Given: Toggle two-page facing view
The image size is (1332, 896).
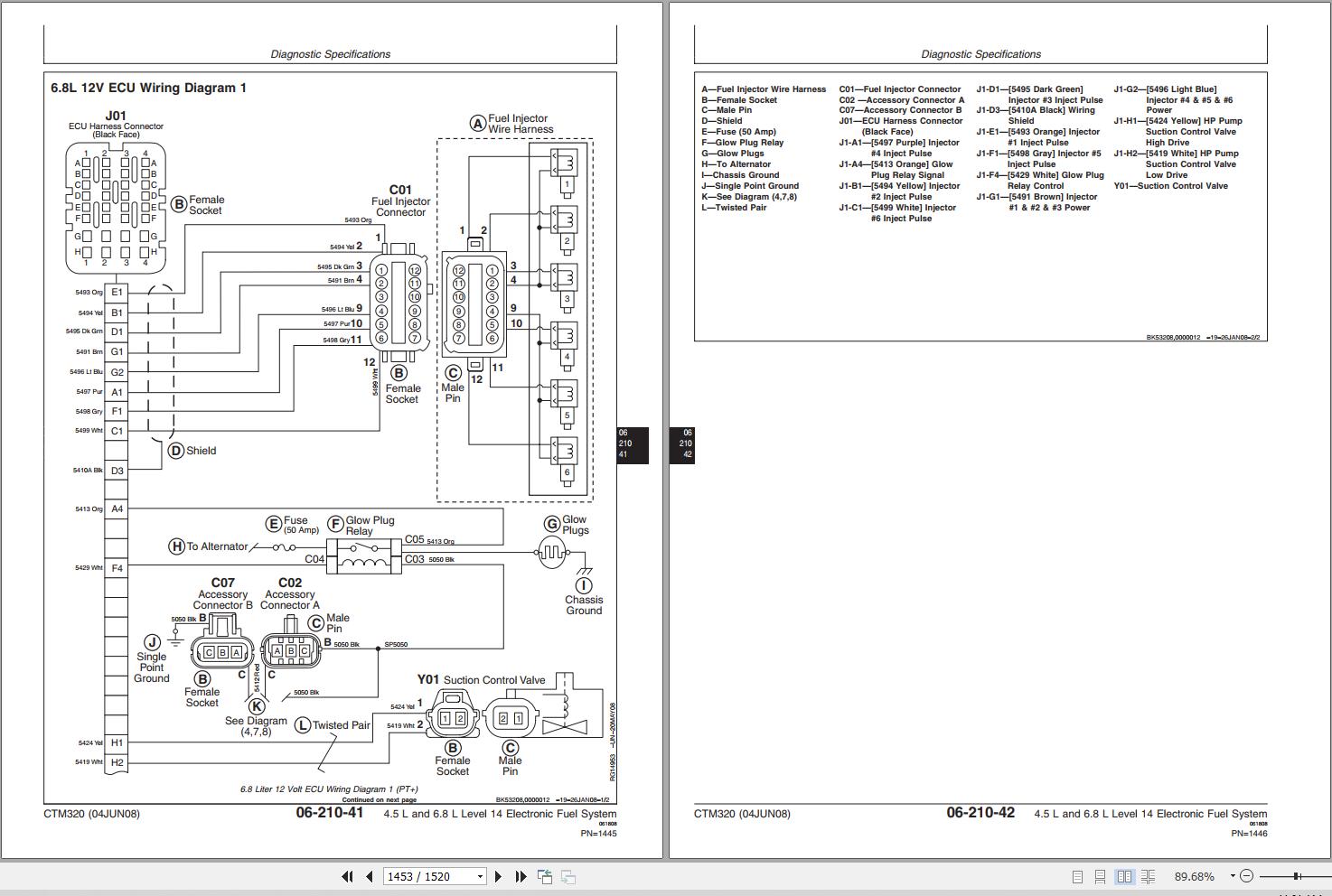Looking at the screenshot, I should pos(1124,876).
